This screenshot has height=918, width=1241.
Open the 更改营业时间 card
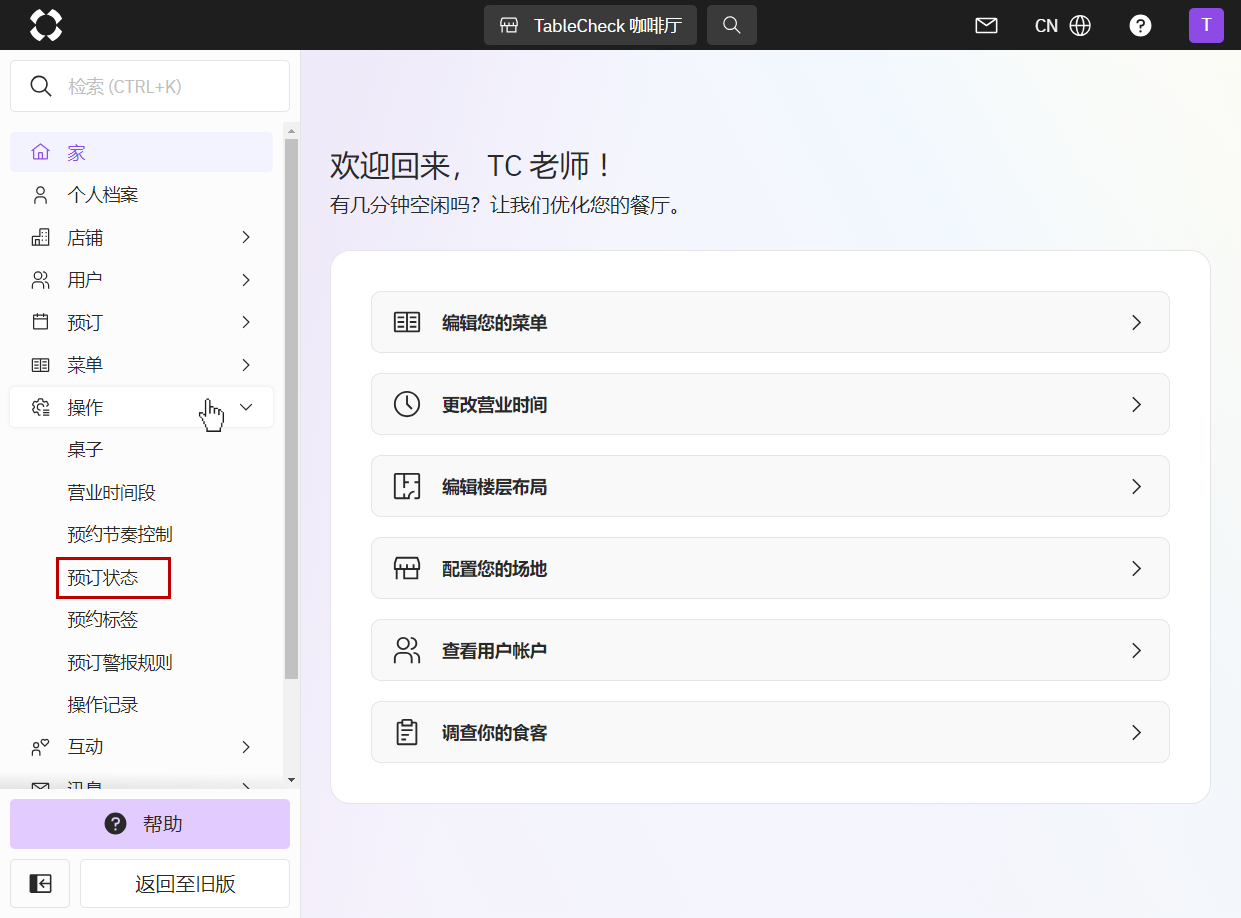tap(770, 404)
